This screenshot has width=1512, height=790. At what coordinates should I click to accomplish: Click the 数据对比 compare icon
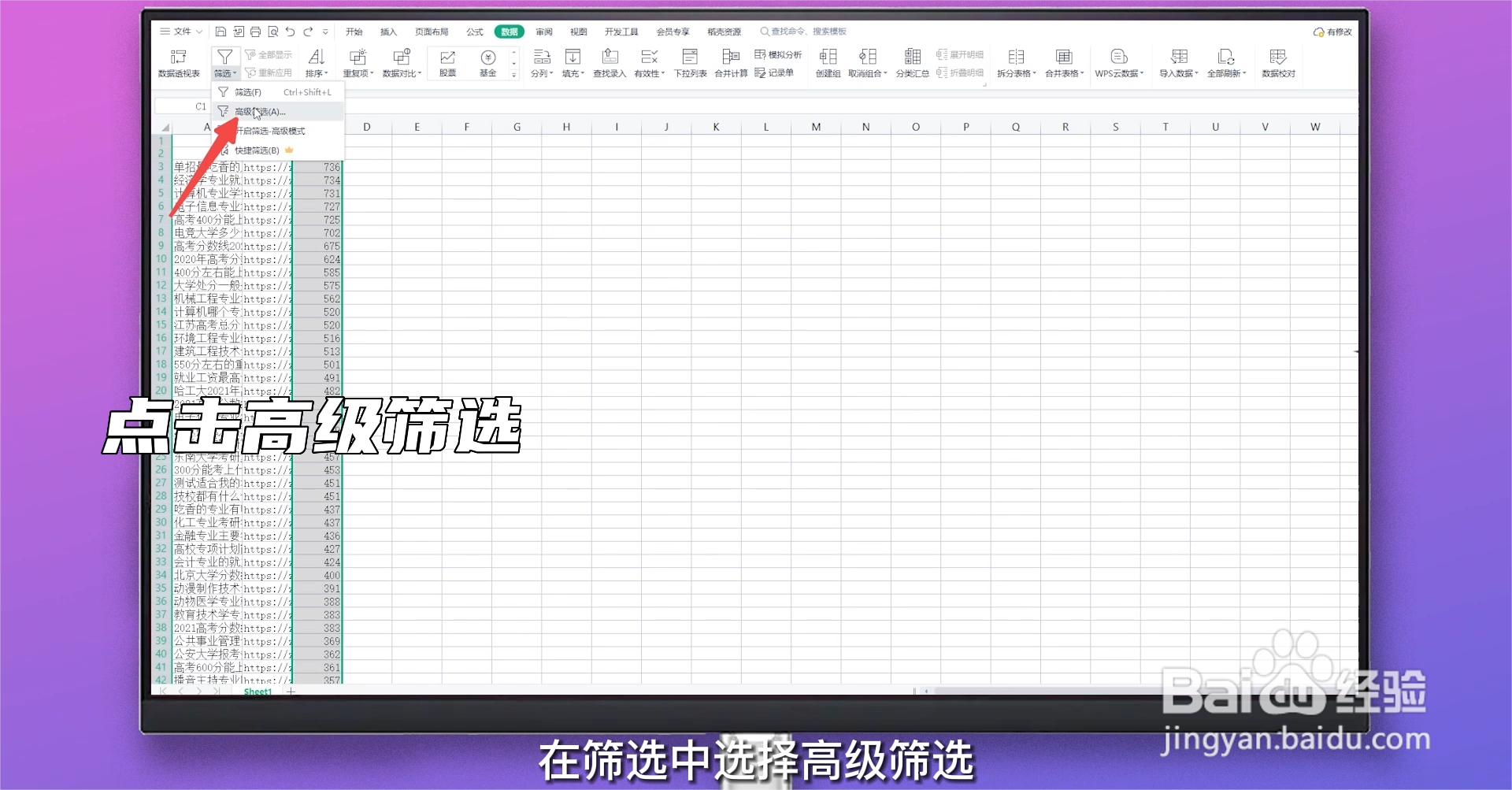click(402, 57)
